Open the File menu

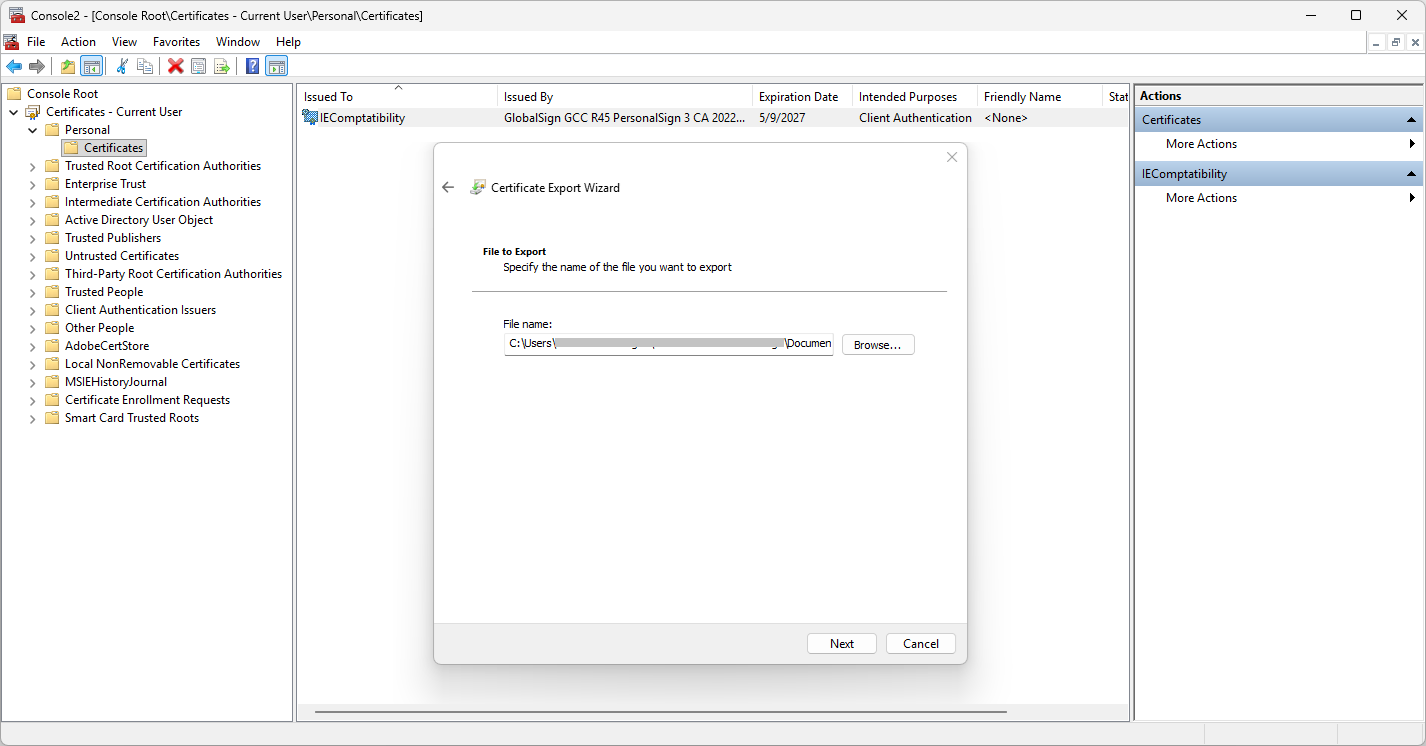coord(36,42)
